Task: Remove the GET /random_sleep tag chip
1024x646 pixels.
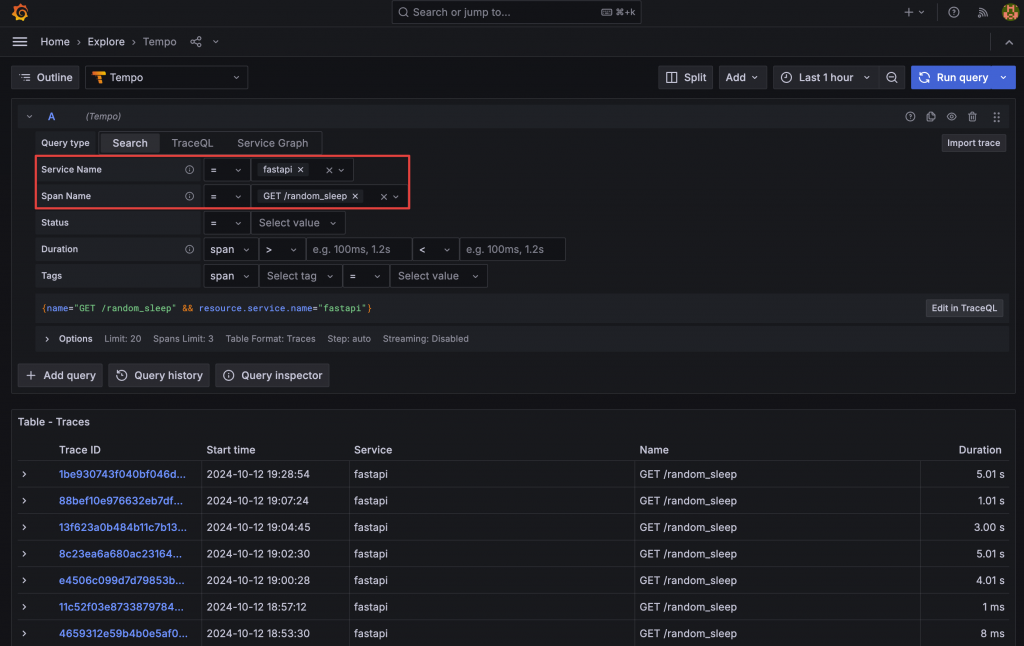Action: pos(355,196)
